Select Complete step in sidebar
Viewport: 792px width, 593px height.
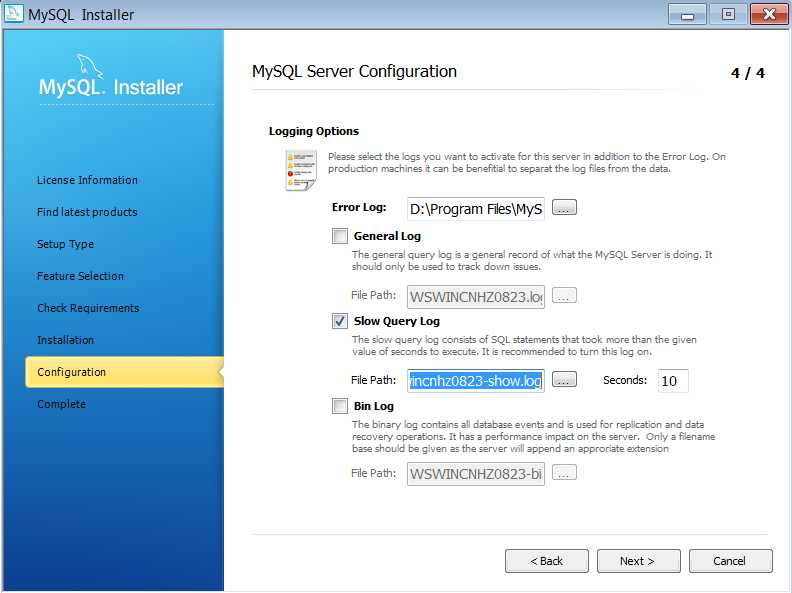click(x=62, y=404)
